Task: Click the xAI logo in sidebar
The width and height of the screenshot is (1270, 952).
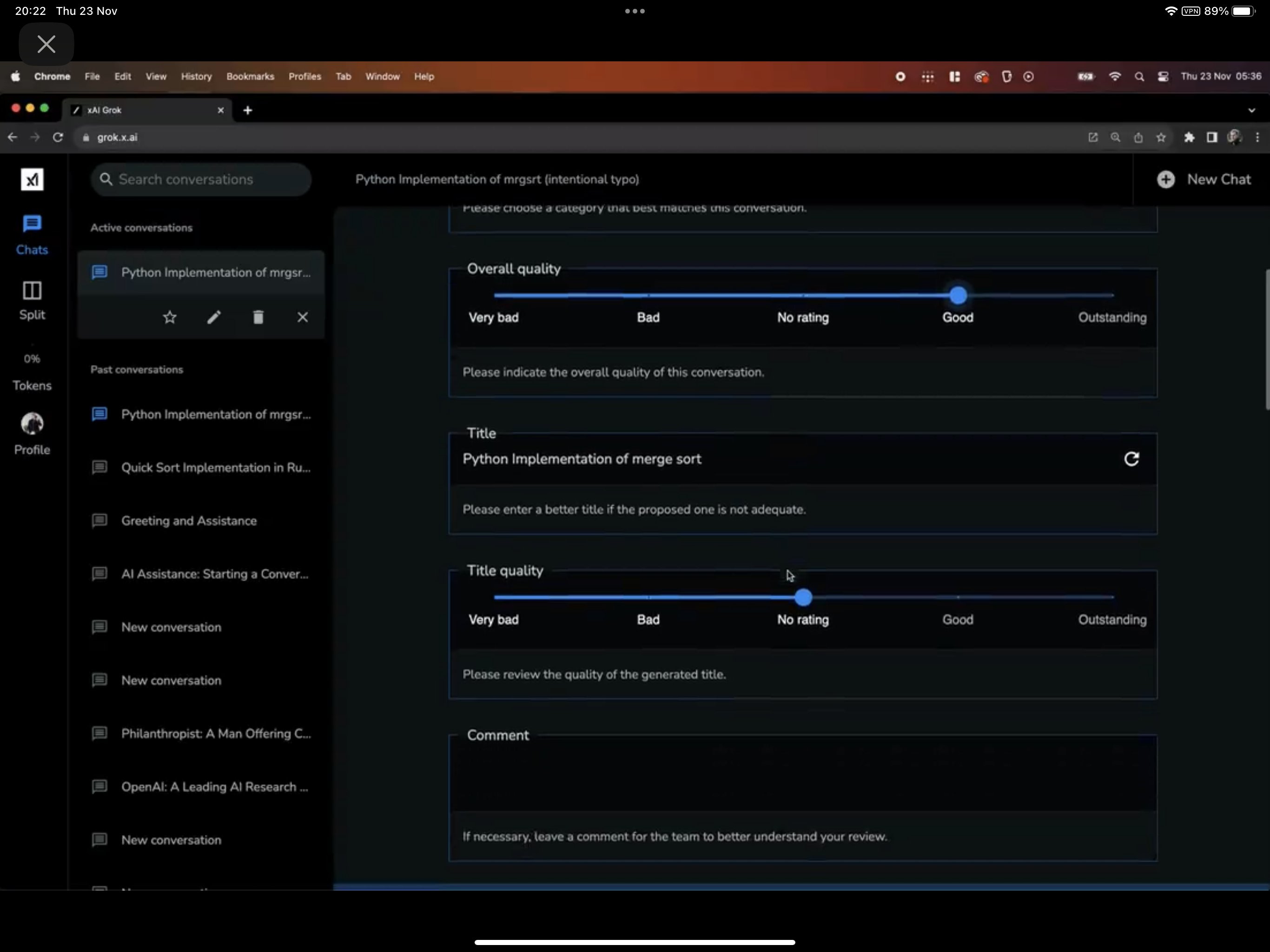Action: 32,180
